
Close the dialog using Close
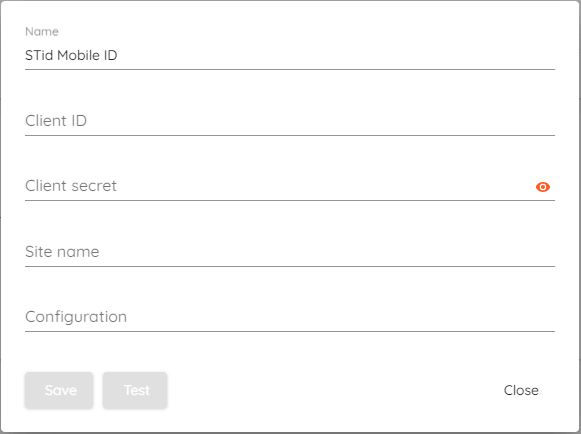pyautogui.click(x=521, y=390)
